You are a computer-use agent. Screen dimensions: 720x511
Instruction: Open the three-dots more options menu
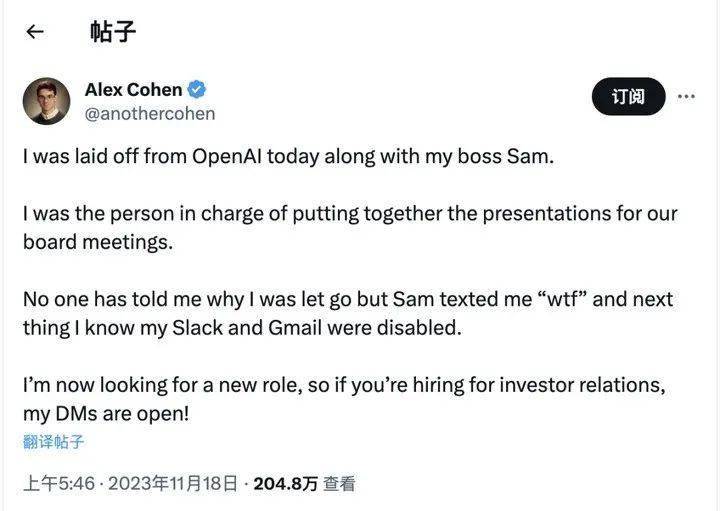click(x=686, y=97)
